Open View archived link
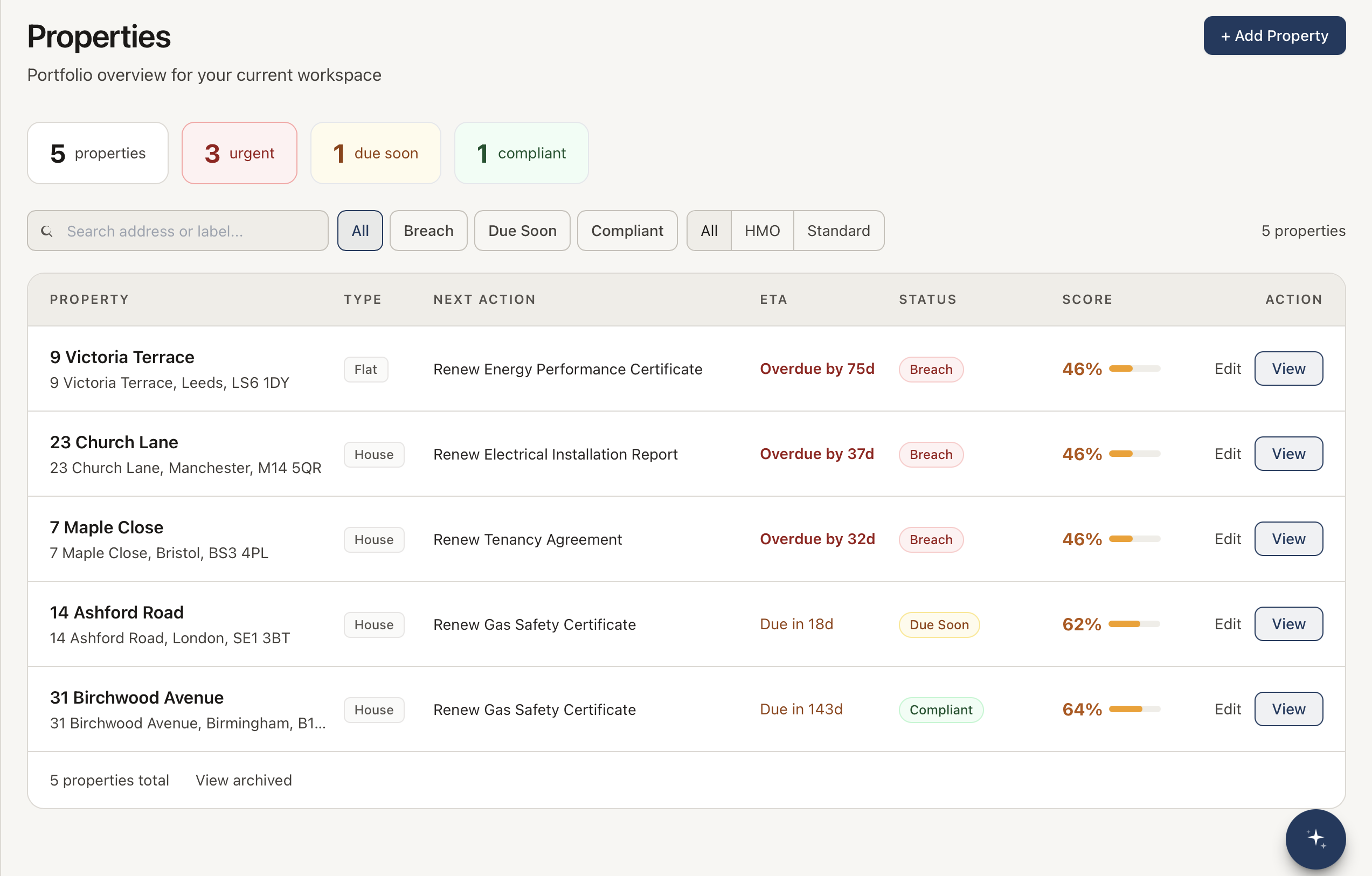This screenshot has height=876, width=1372. click(x=243, y=780)
